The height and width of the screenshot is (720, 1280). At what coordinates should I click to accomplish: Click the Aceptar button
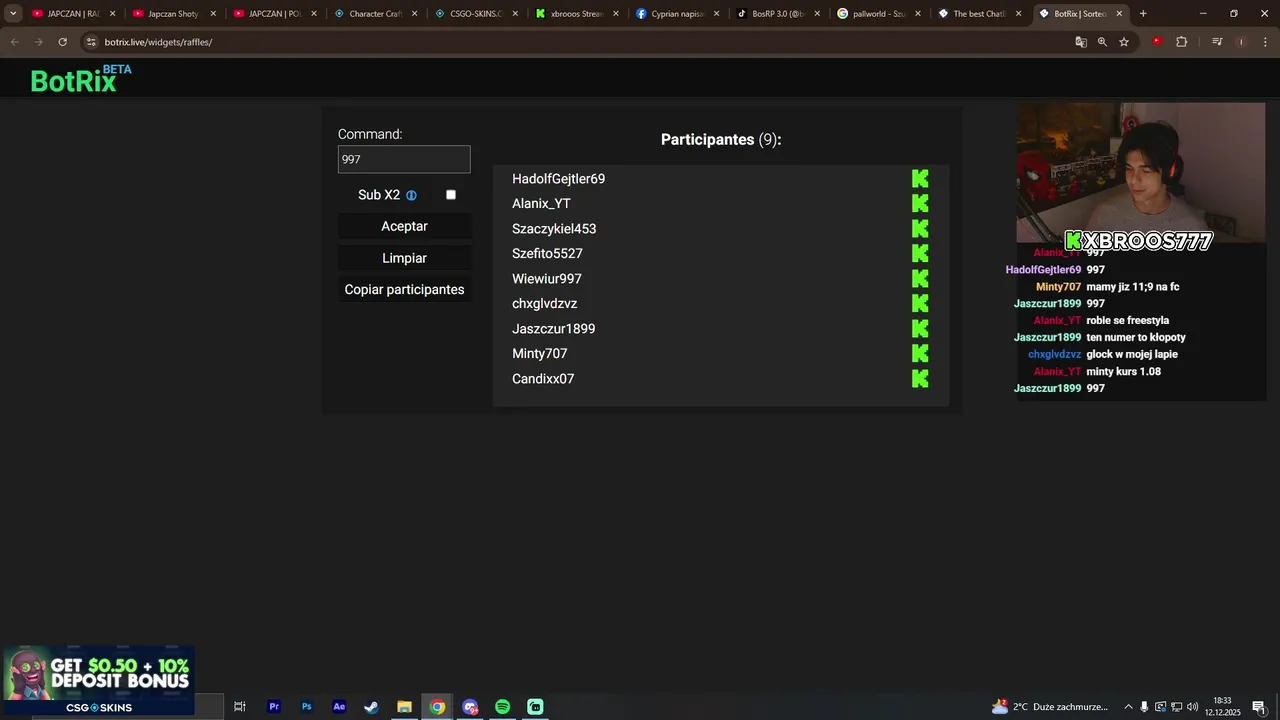pyautogui.click(x=404, y=227)
